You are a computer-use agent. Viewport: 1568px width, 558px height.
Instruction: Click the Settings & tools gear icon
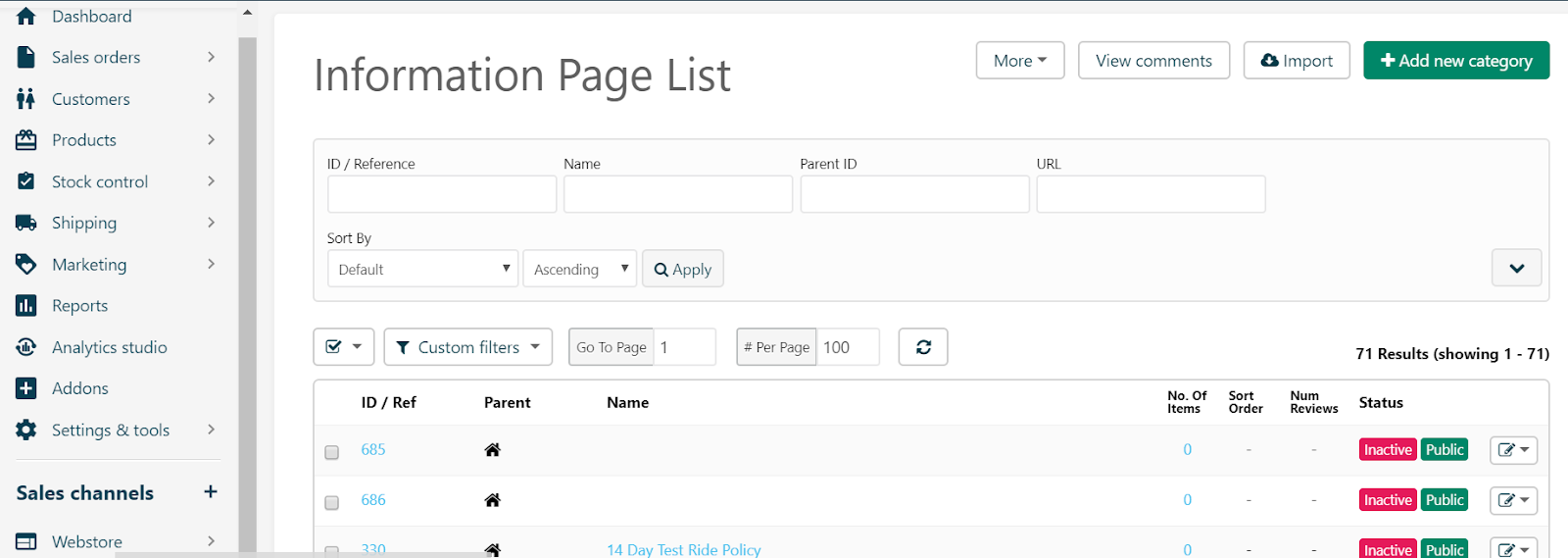26,430
